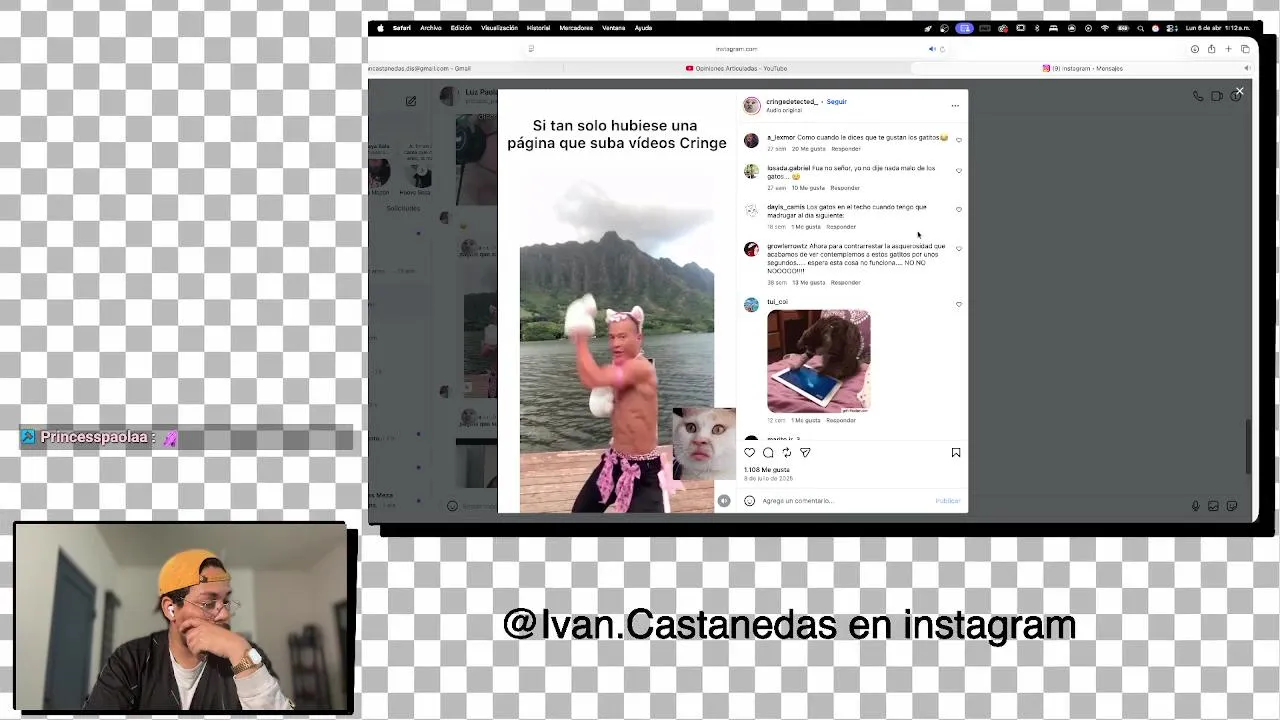Reply to a_lexmor's comment
Viewport: 1280px width, 720px height.
coord(846,149)
